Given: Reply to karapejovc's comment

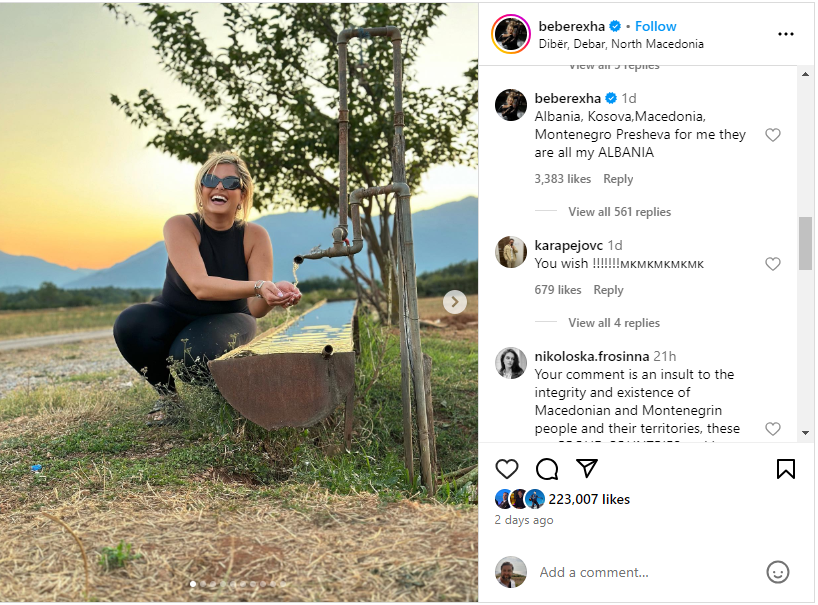Looking at the screenshot, I should (608, 290).
